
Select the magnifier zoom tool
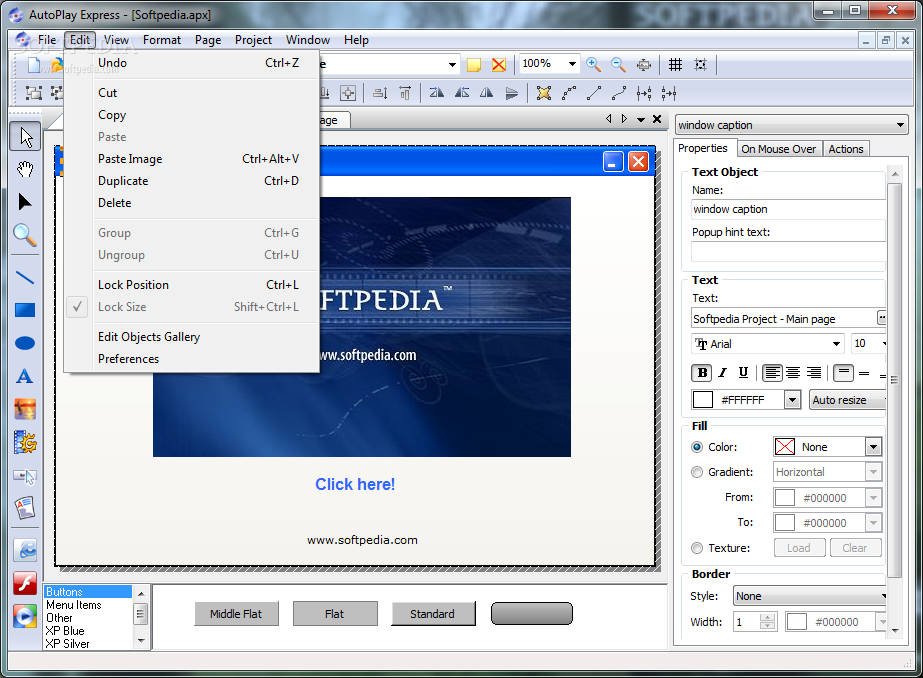click(25, 235)
